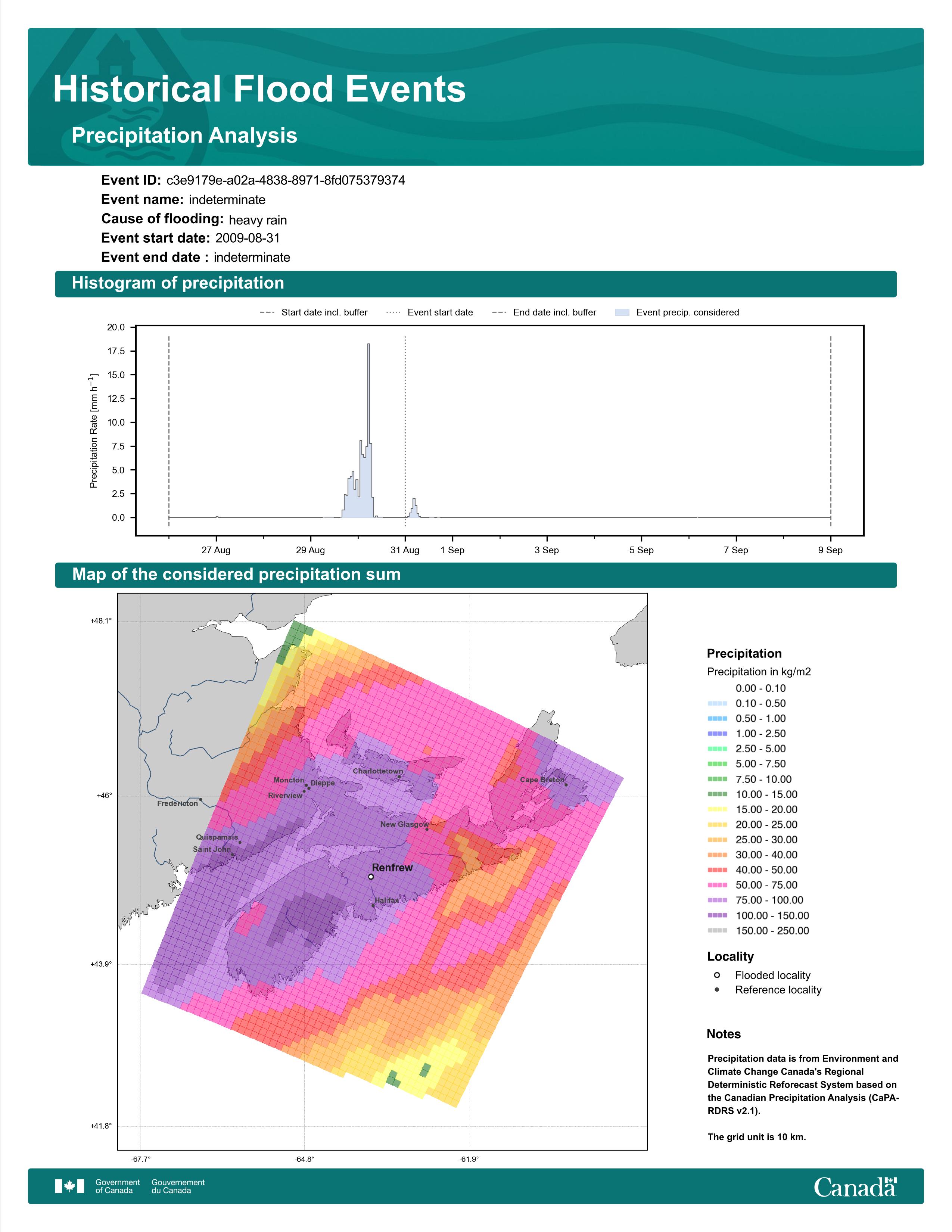Screen dimensions: 952x1232
Task: Click the Start date incl. buffer legend entry
Action: pos(314,312)
